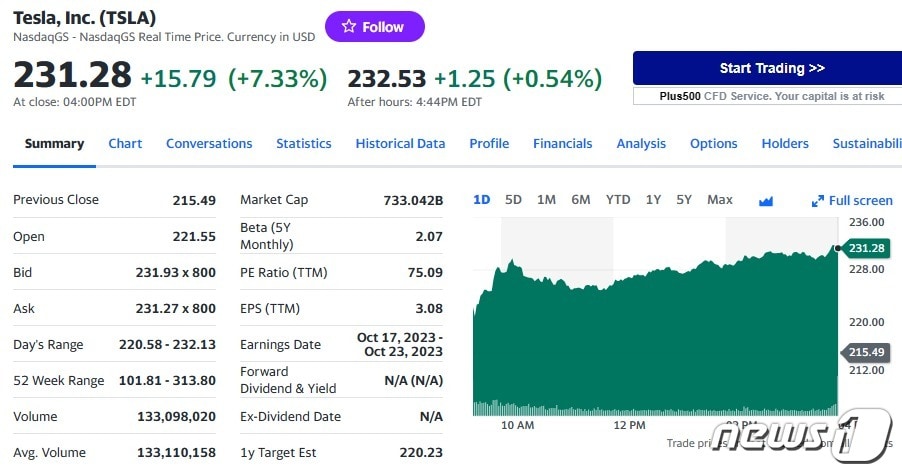Click the 231.28 current price chart marker
902x475 pixels.
(866, 248)
